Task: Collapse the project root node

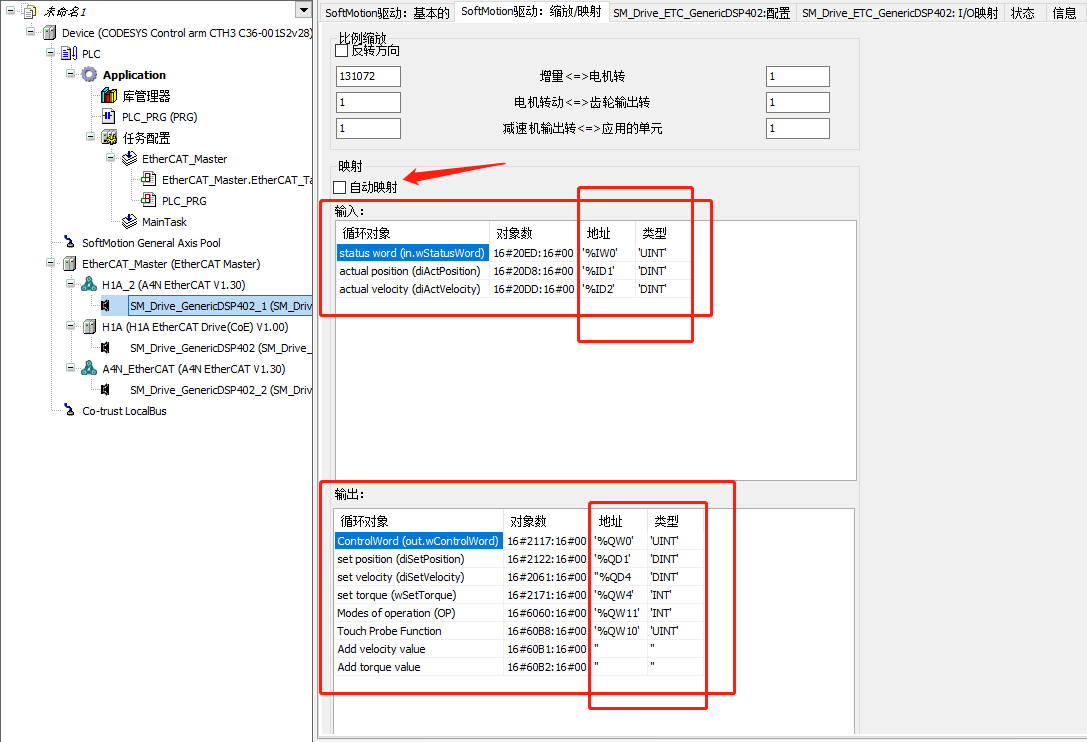Action: pyautogui.click(x=10, y=10)
